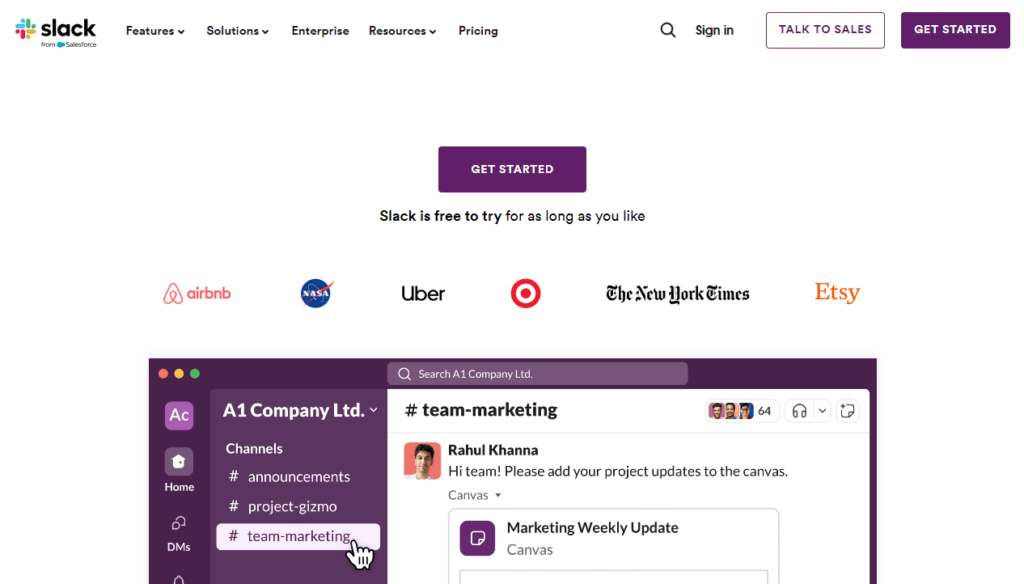Viewport: 1024px width, 584px height.
Task: Open DMs from the Slack sidebar
Action: coord(178,530)
